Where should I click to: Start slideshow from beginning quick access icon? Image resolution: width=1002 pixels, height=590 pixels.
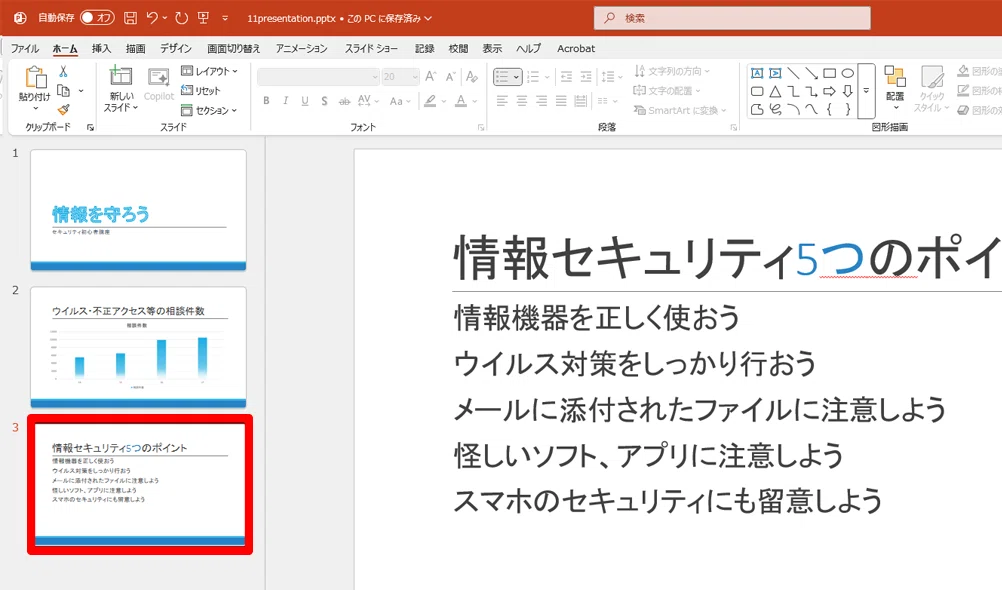click(203, 18)
